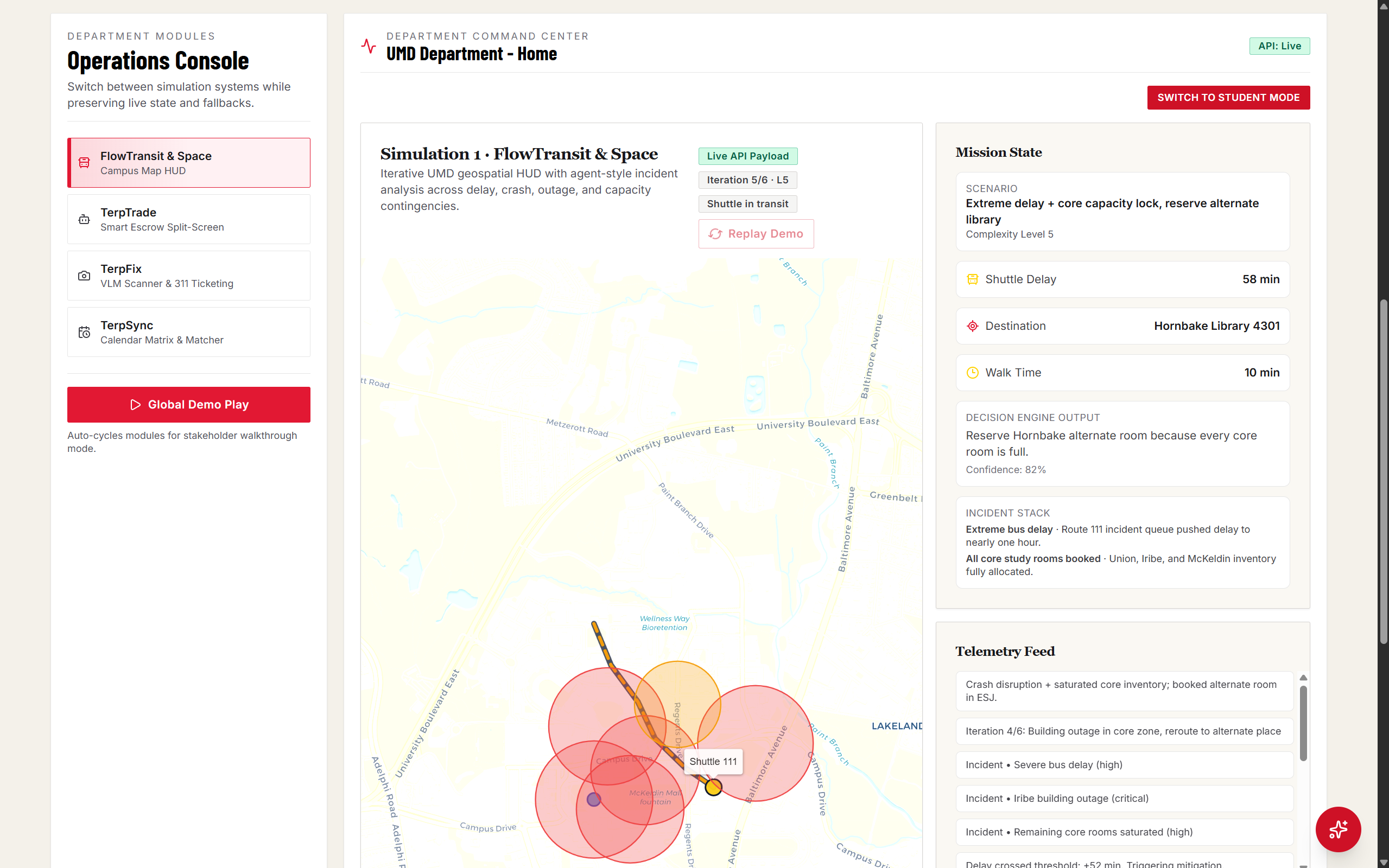The image size is (1389, 868).
Task: Click the bus icon beside FlowTransit & Space
Action: click(84, 162)
